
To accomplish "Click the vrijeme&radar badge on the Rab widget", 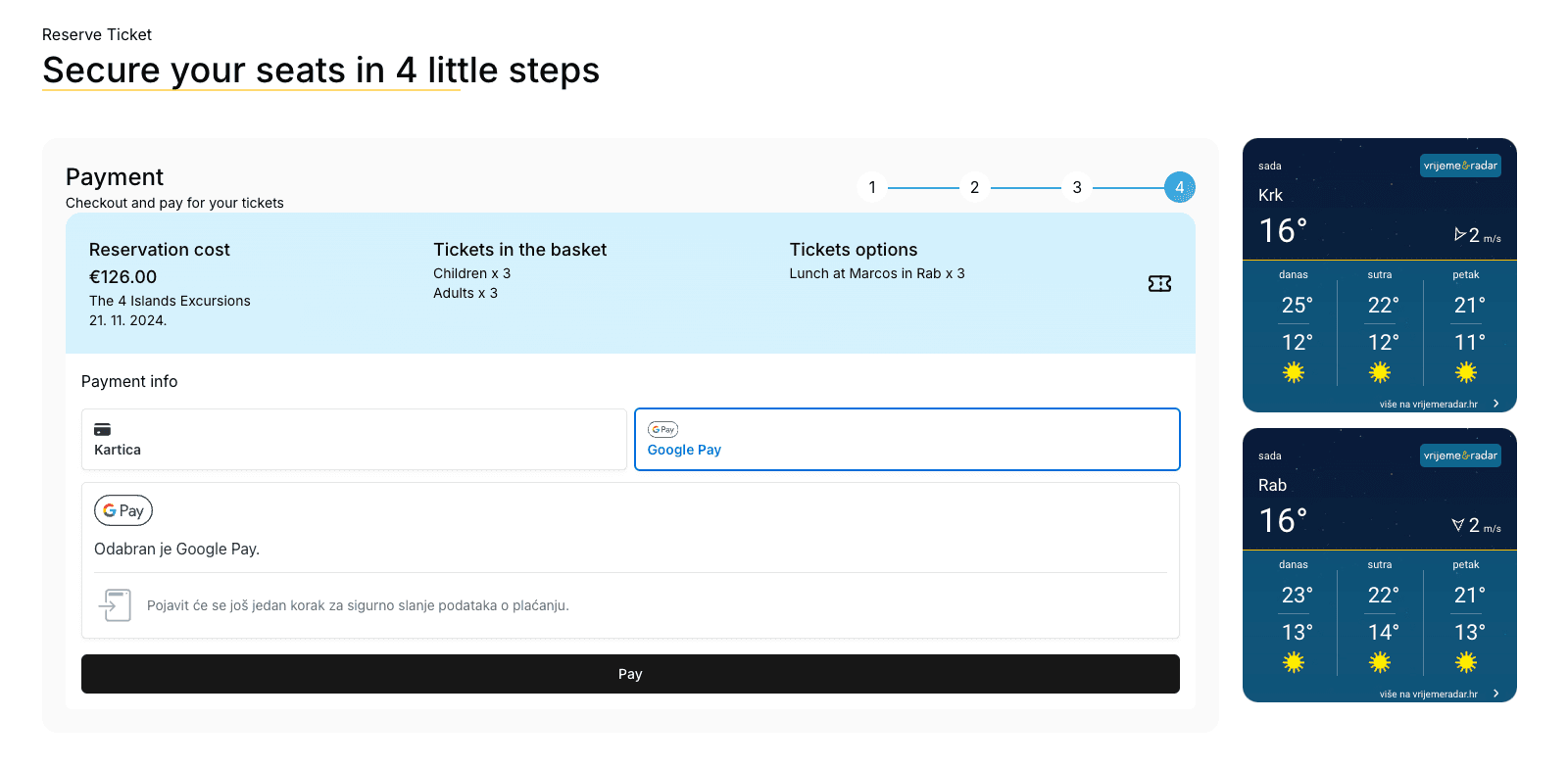I will pyautogui.click(x=1460, y=455).
